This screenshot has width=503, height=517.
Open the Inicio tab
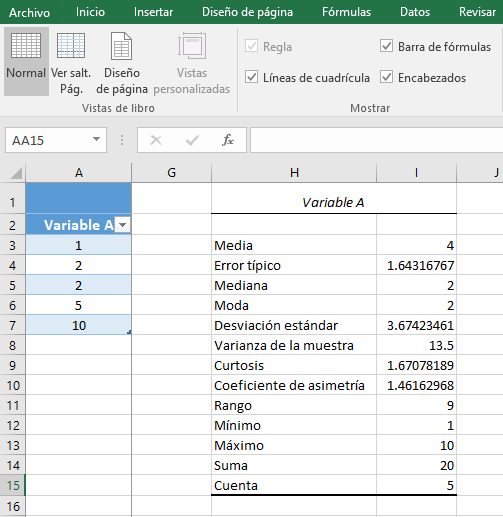[90, 12]
